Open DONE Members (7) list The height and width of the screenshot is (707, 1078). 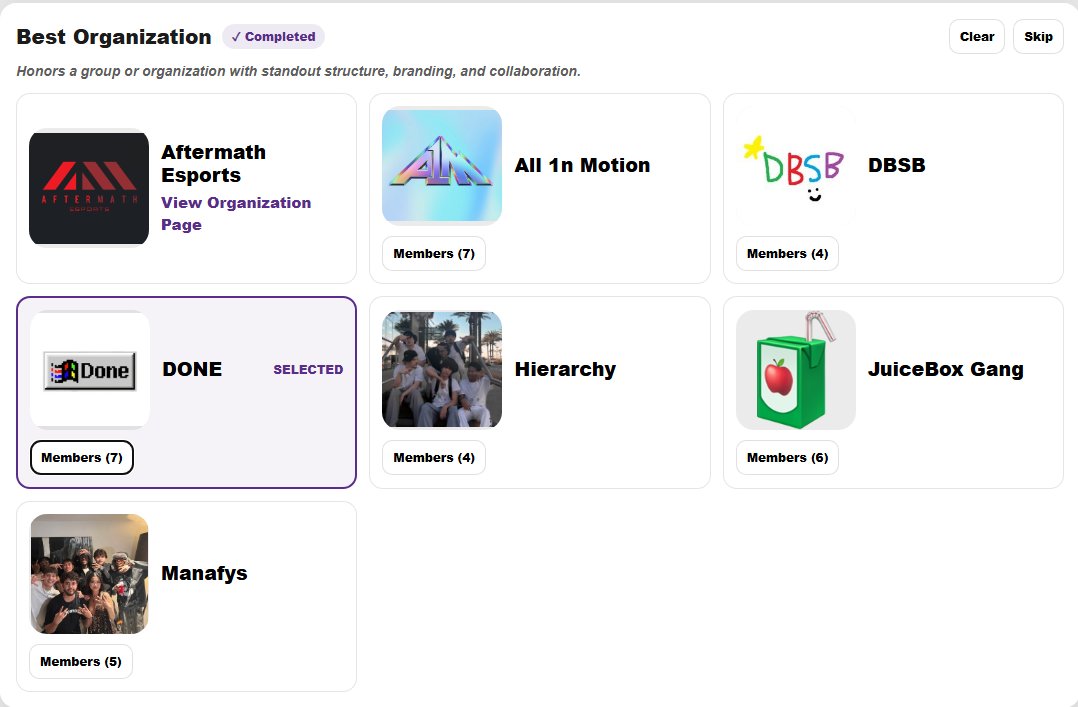click(82, 457)
